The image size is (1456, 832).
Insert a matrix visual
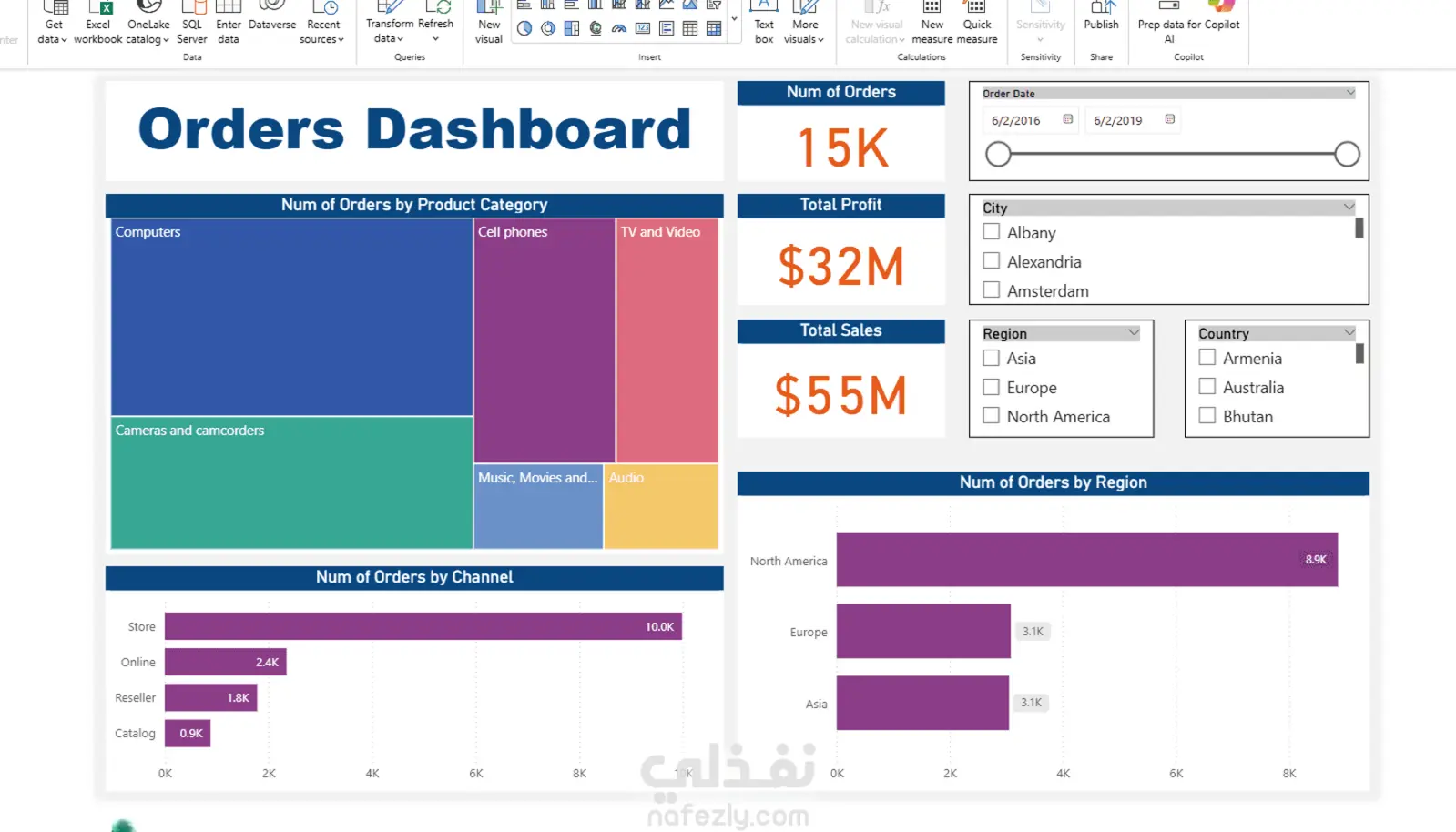pyautogui.click(x=714, y=28)
